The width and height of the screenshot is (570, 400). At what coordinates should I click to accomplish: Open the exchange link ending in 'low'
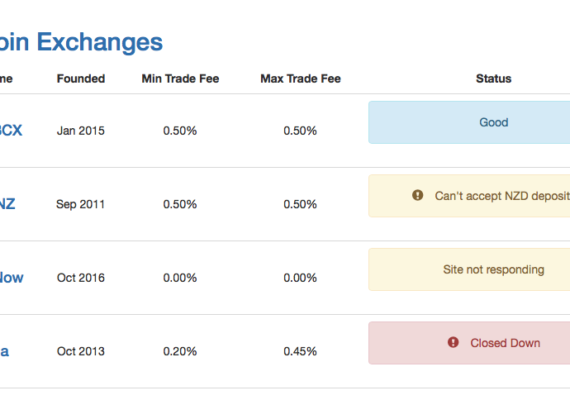pyautogui.click(x=12, y=277)
